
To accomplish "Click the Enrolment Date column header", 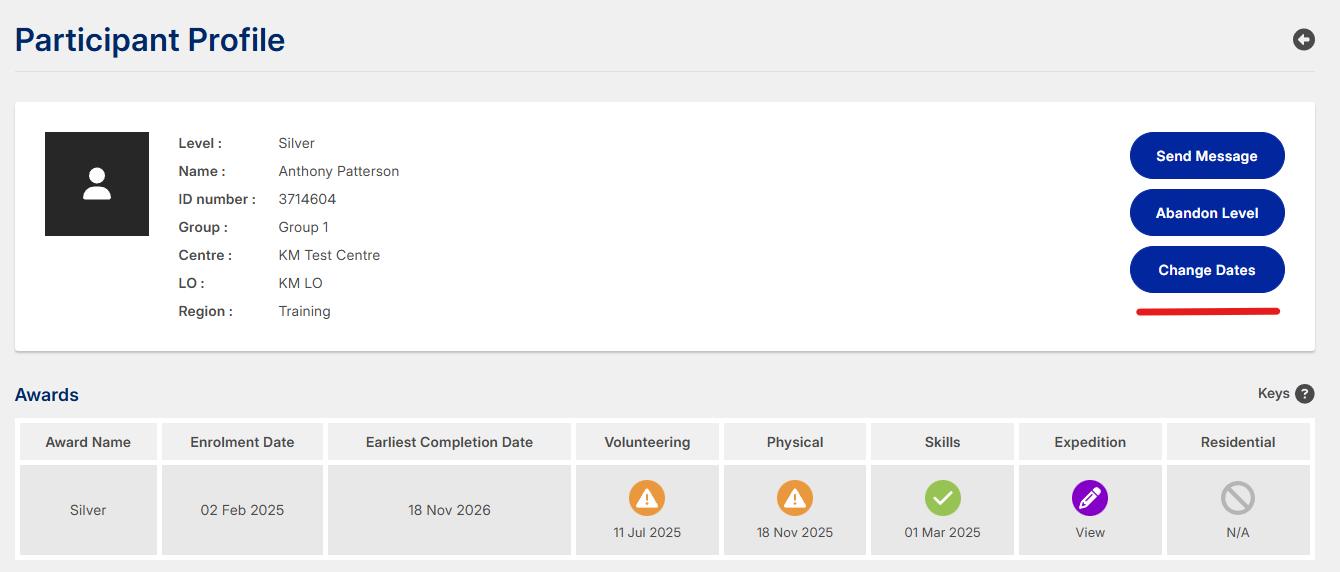I will [x=242, y=442].
